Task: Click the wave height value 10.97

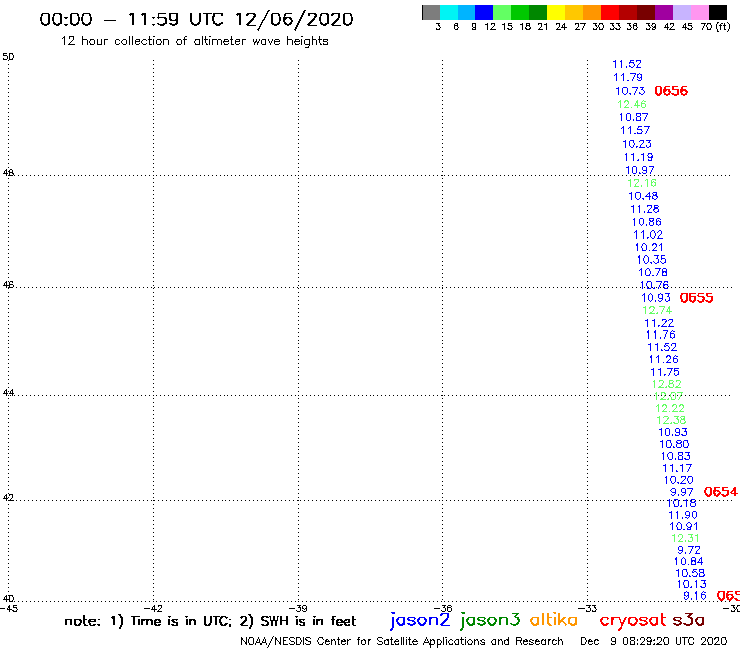Action: pos(639,170)
